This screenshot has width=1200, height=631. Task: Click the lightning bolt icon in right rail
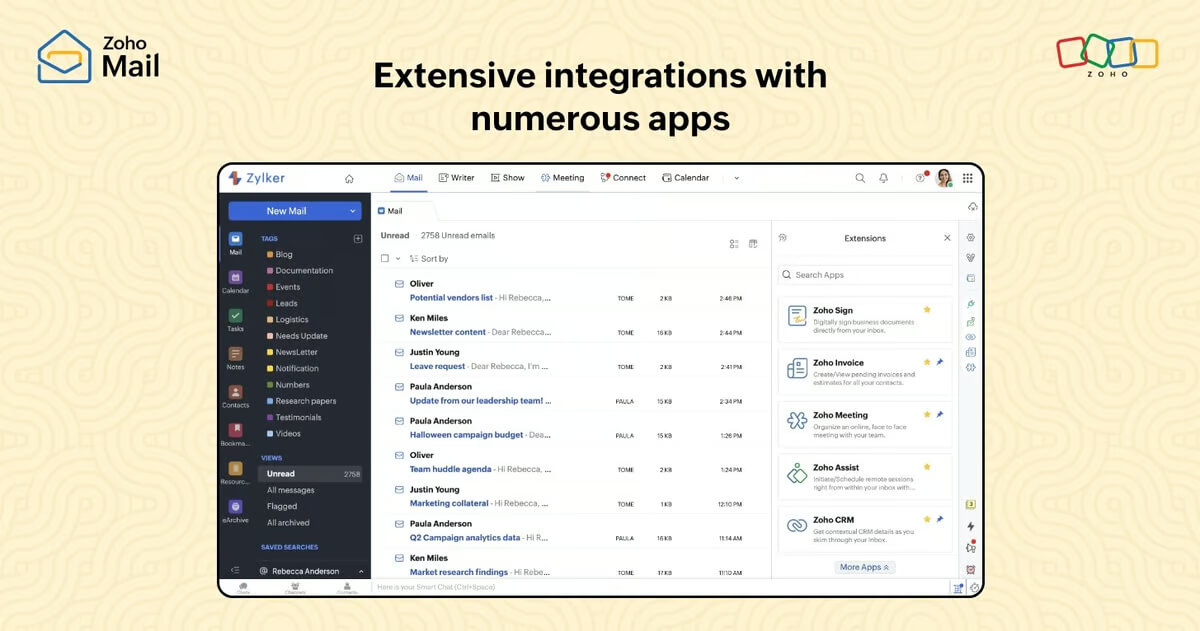[x=970, y=526]
